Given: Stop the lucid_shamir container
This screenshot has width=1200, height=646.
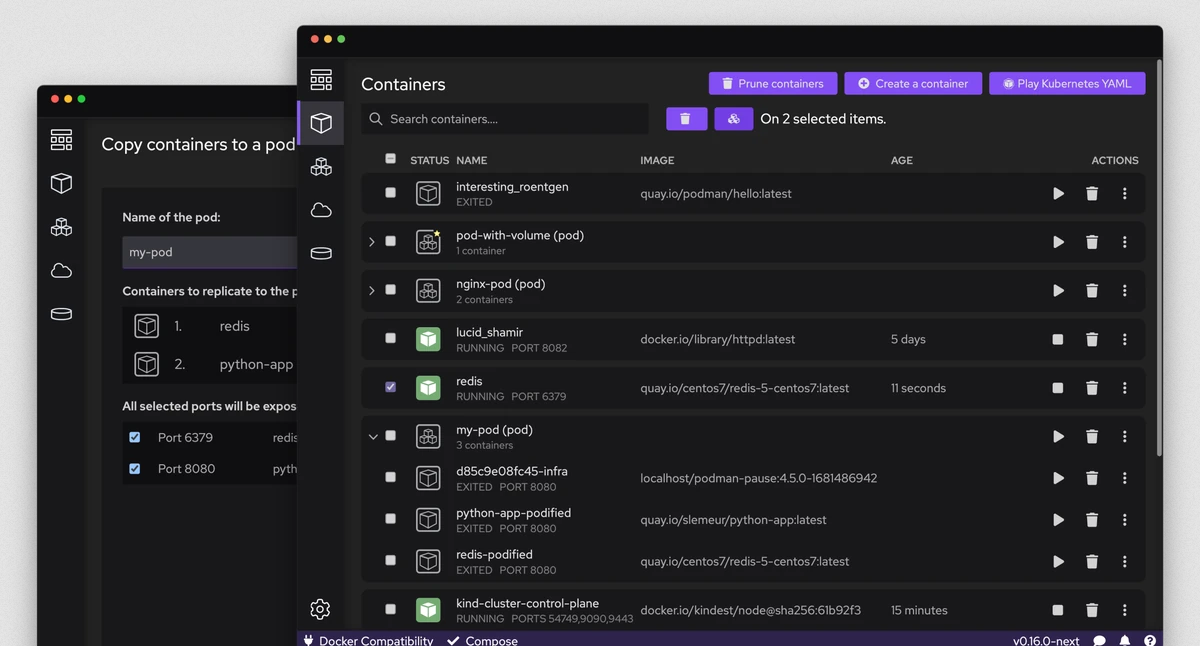Looking at the screenshot, I should tap(1058, 340).
